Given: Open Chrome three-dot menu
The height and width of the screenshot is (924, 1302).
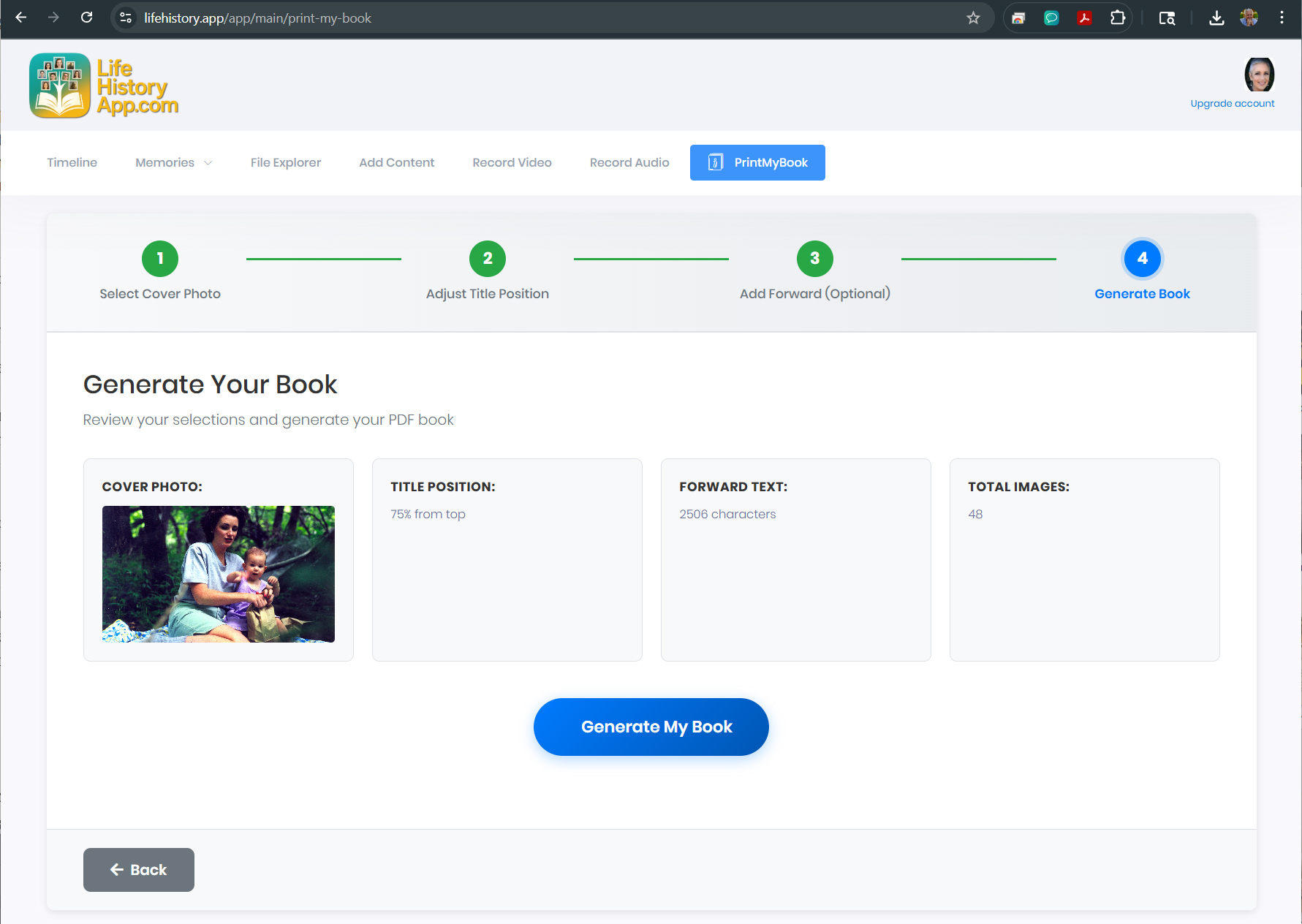Looking at the screenshot, I should coord(1282,18).
